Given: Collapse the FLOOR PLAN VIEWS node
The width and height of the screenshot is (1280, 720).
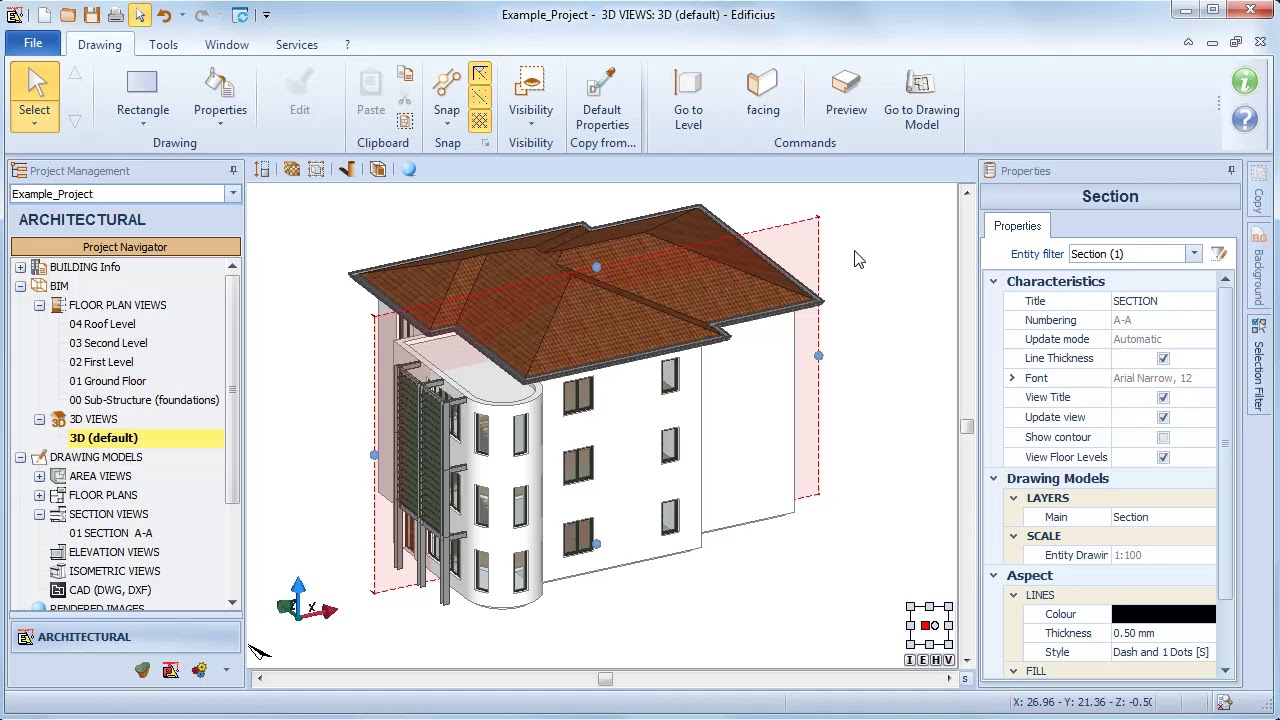Looking at the screenshot, I should coord(39,305).
